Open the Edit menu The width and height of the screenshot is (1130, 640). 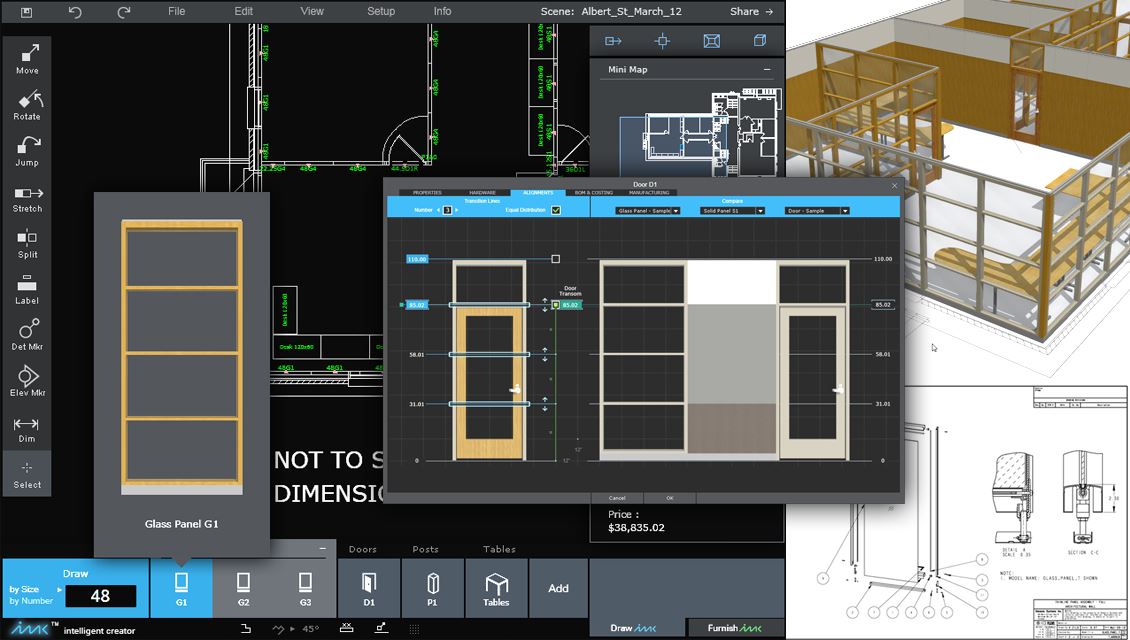click(x=244, y=12)
